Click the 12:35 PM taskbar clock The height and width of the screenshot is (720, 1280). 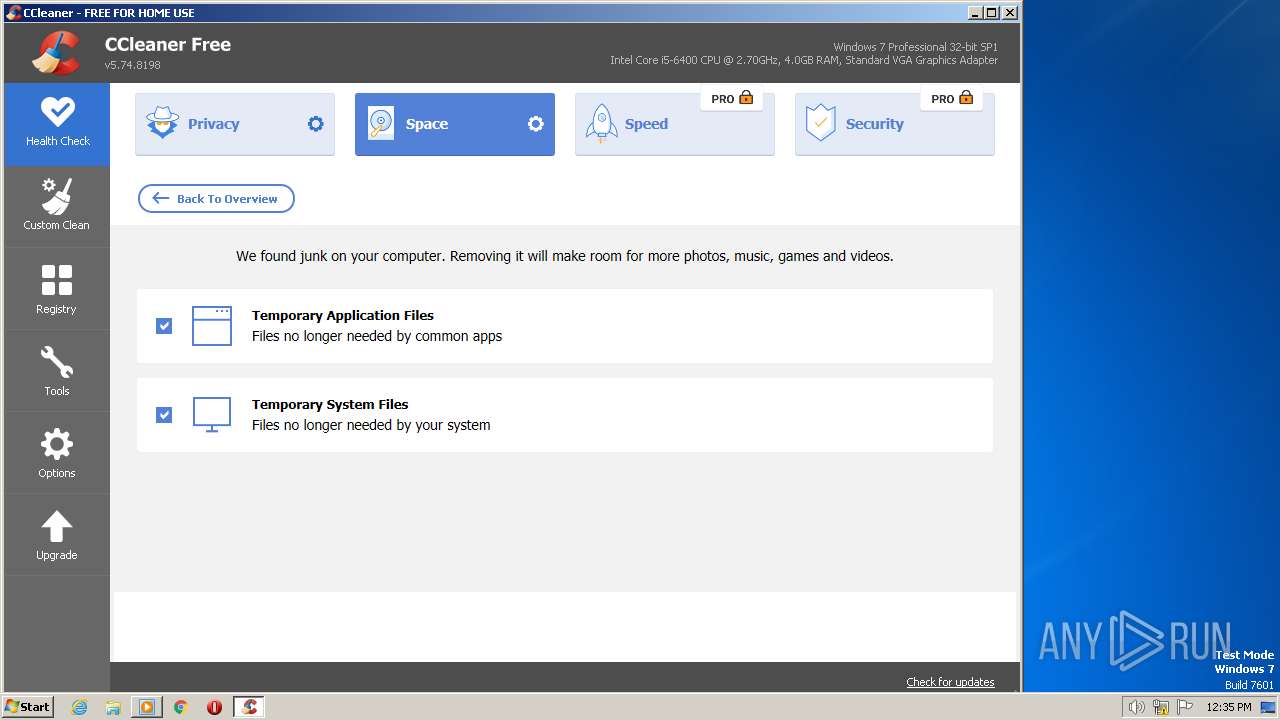[1229, 707]
